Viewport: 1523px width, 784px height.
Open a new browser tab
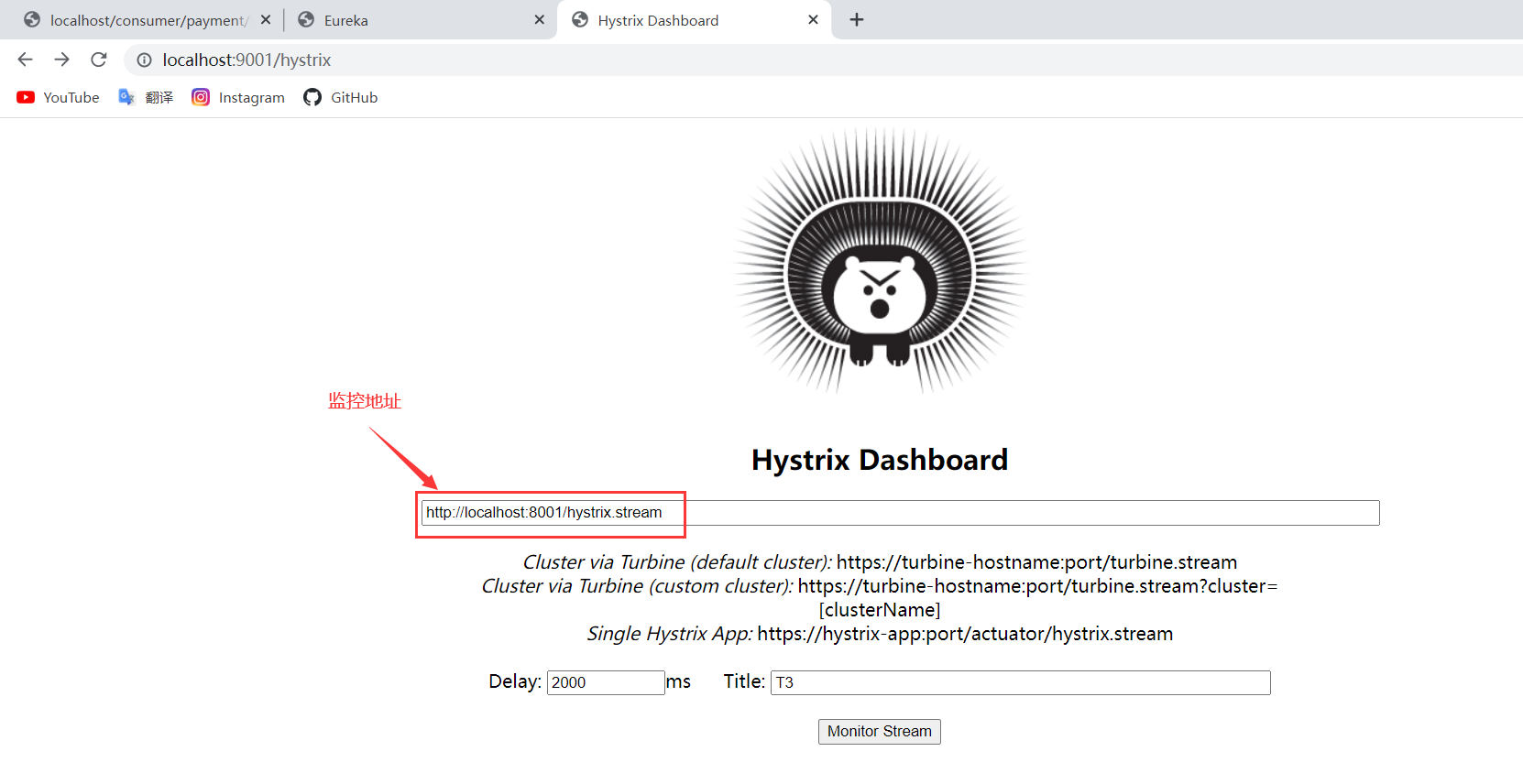point(857,19)
